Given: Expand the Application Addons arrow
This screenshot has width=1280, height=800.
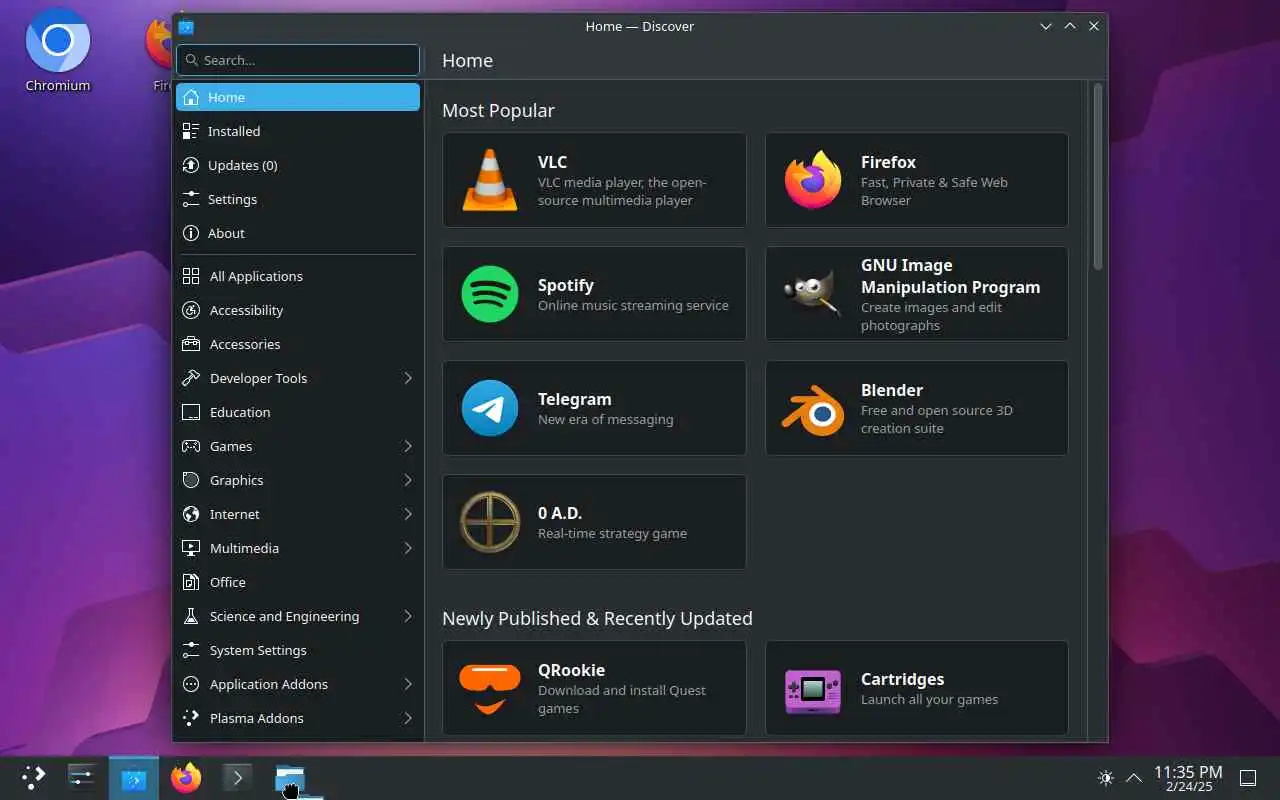Looking at the screenshot, I should click(x=408, y=684).
